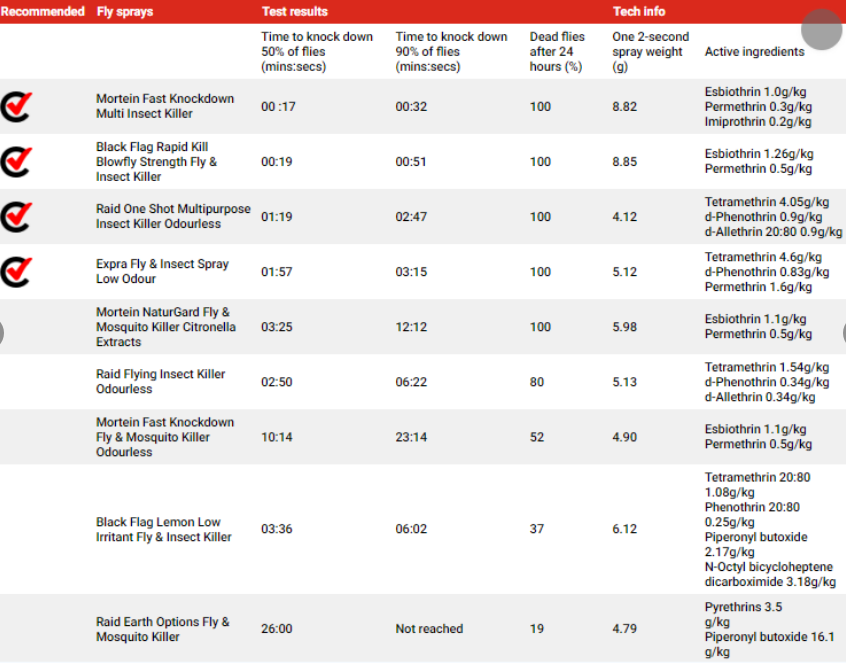Click the recommended checkmark for Mortein Fast Knockdown Multi
Image resolution: width=846 pixels, height=663 pixels.
coord(16,106)
